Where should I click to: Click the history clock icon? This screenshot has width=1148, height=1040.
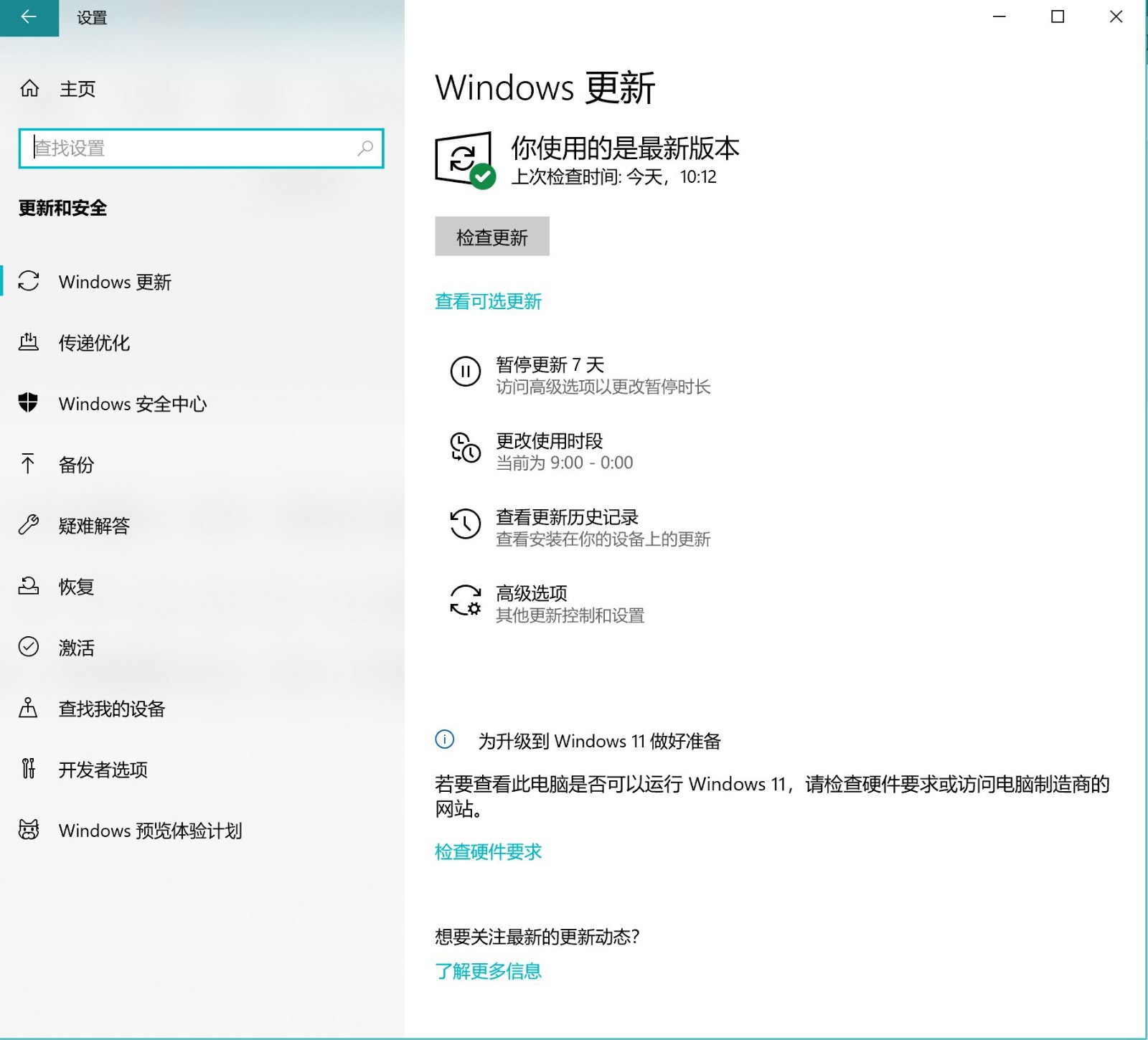tap(466, 524)
